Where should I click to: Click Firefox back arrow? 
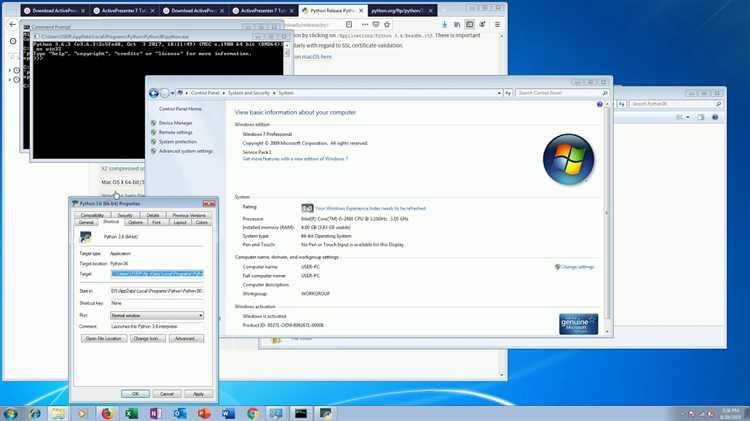pyautogui.click(x=12, y=24)
